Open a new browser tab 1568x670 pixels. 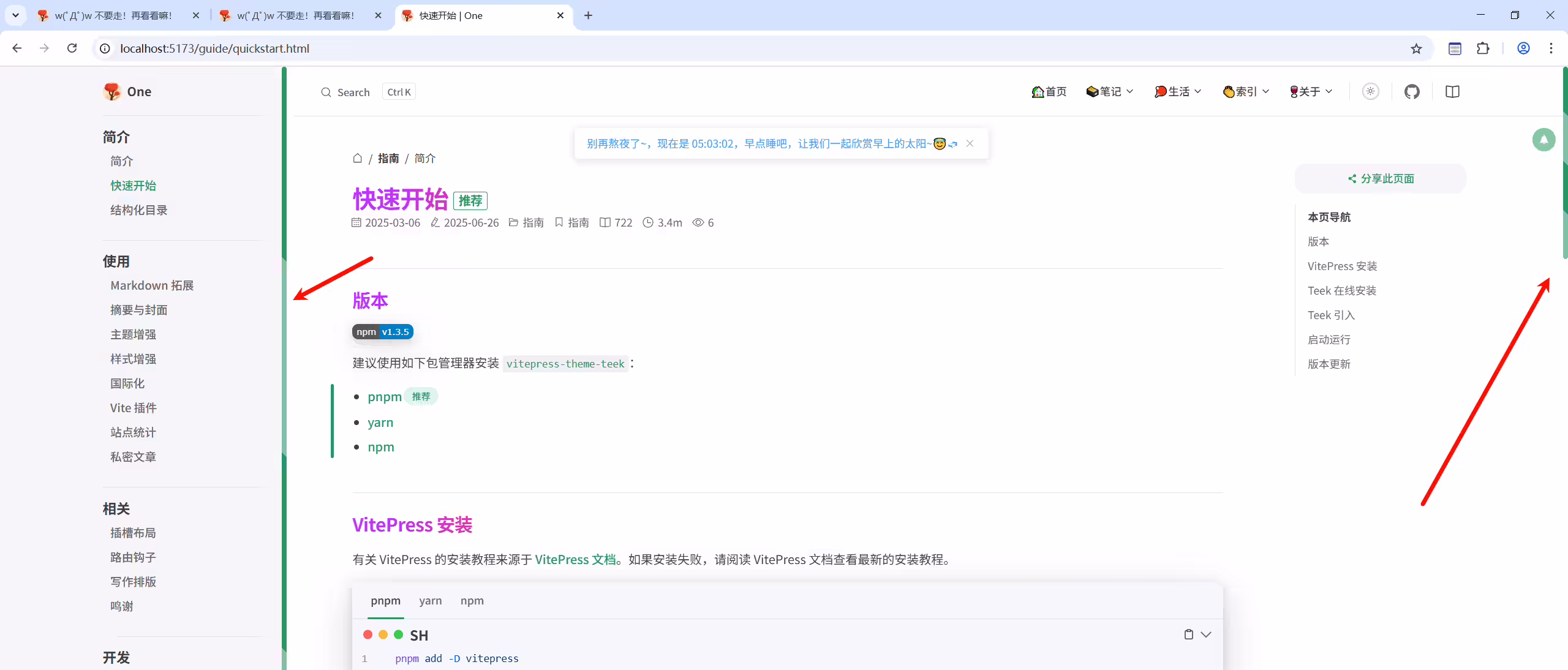[x=588, y=15]
